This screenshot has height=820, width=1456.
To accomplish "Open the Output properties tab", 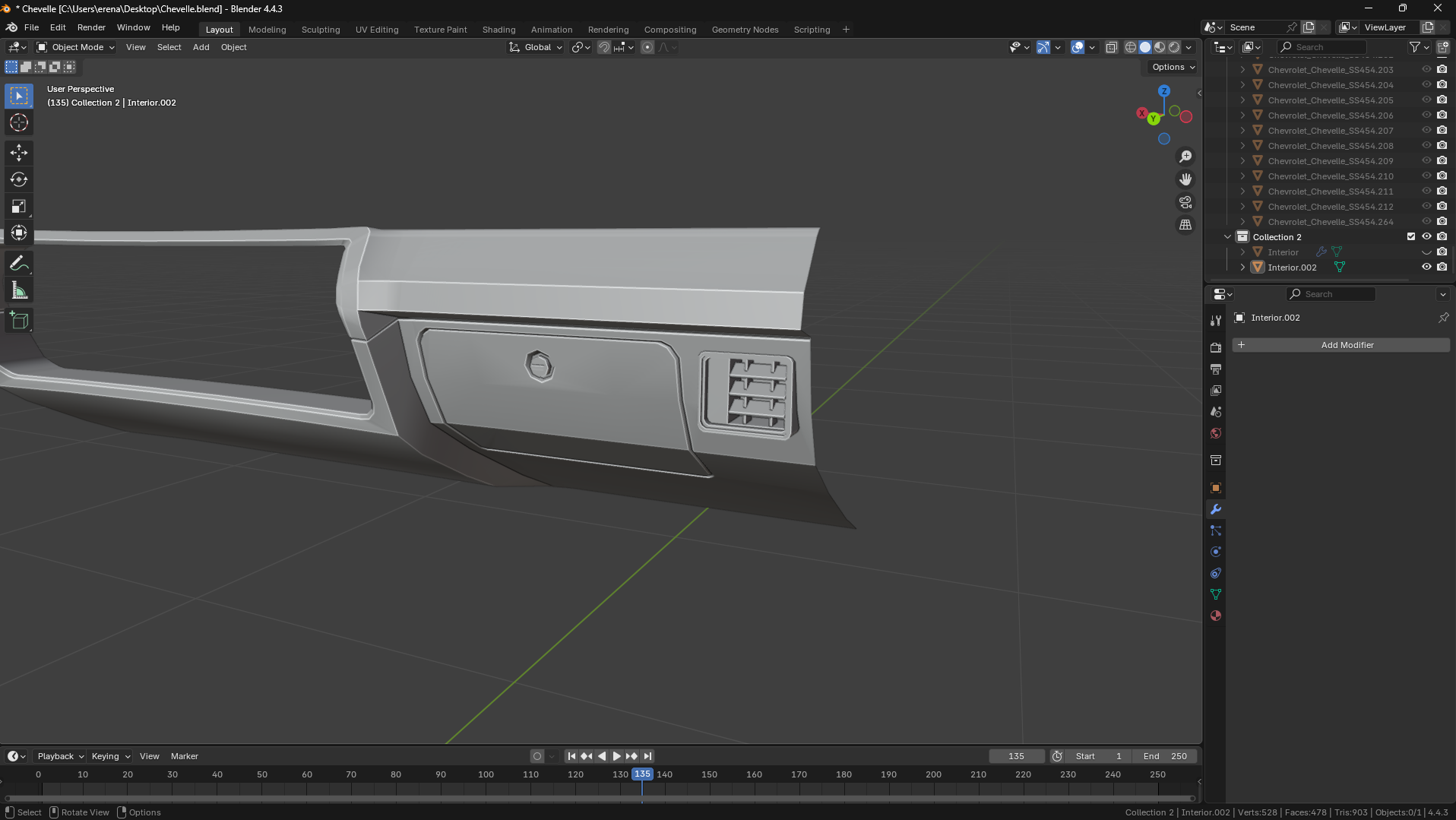I will tap(1216, 369).
